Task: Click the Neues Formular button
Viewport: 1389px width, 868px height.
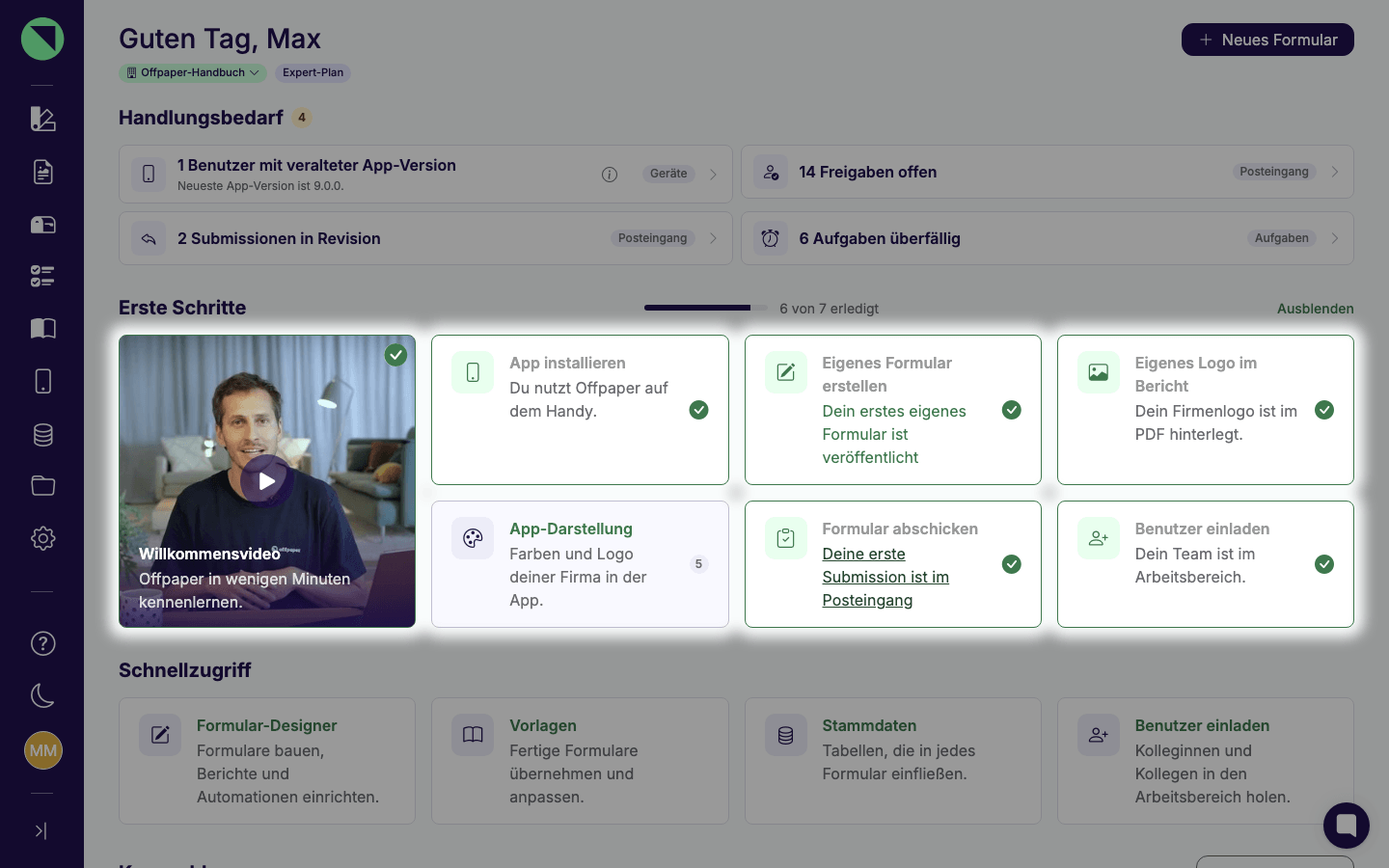Action: pyautogui.click(x=1267, y=40)
